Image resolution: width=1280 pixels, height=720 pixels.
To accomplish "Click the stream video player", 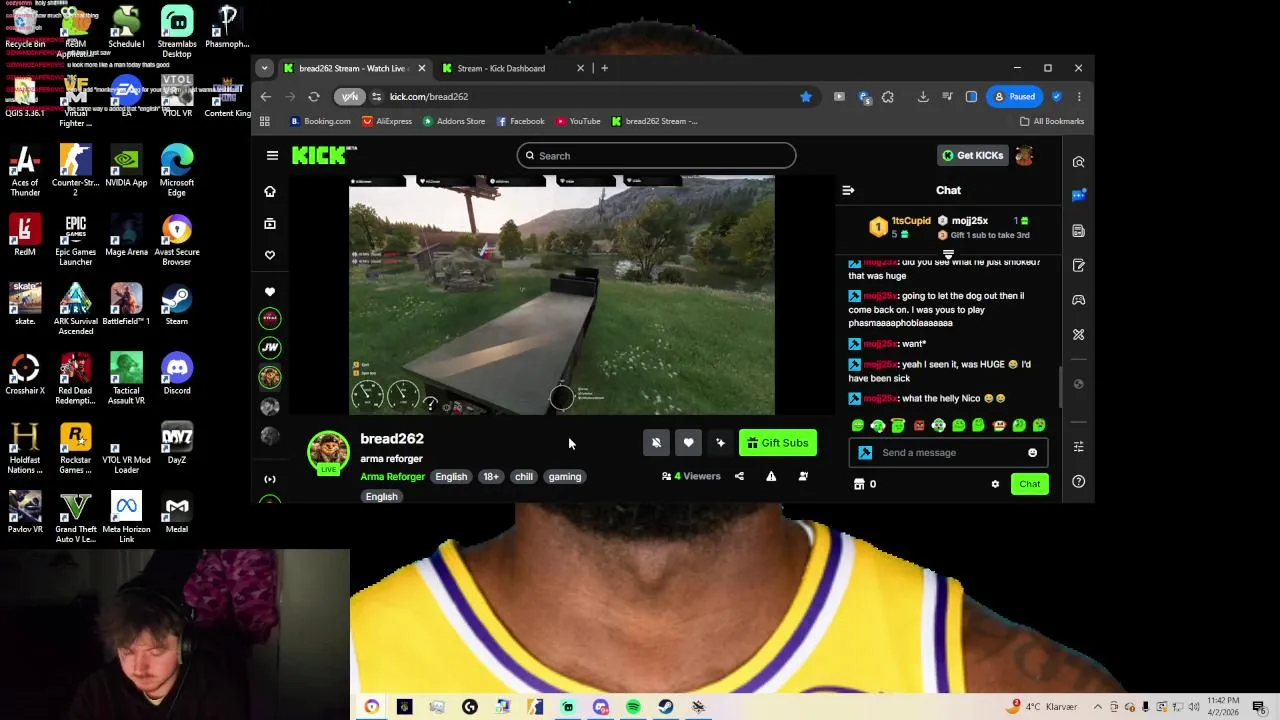I will click(561, 295).
